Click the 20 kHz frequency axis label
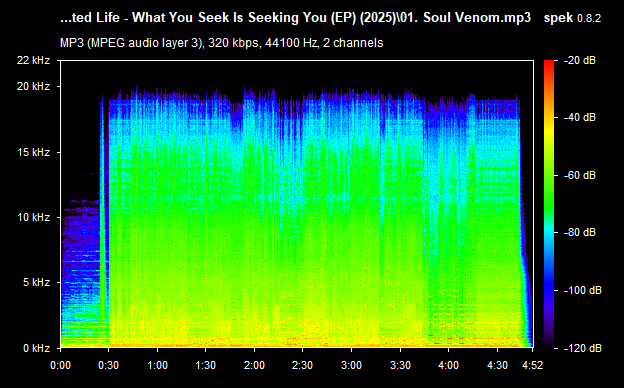This screenshot has height=388, width=624. tap(33, 86)
